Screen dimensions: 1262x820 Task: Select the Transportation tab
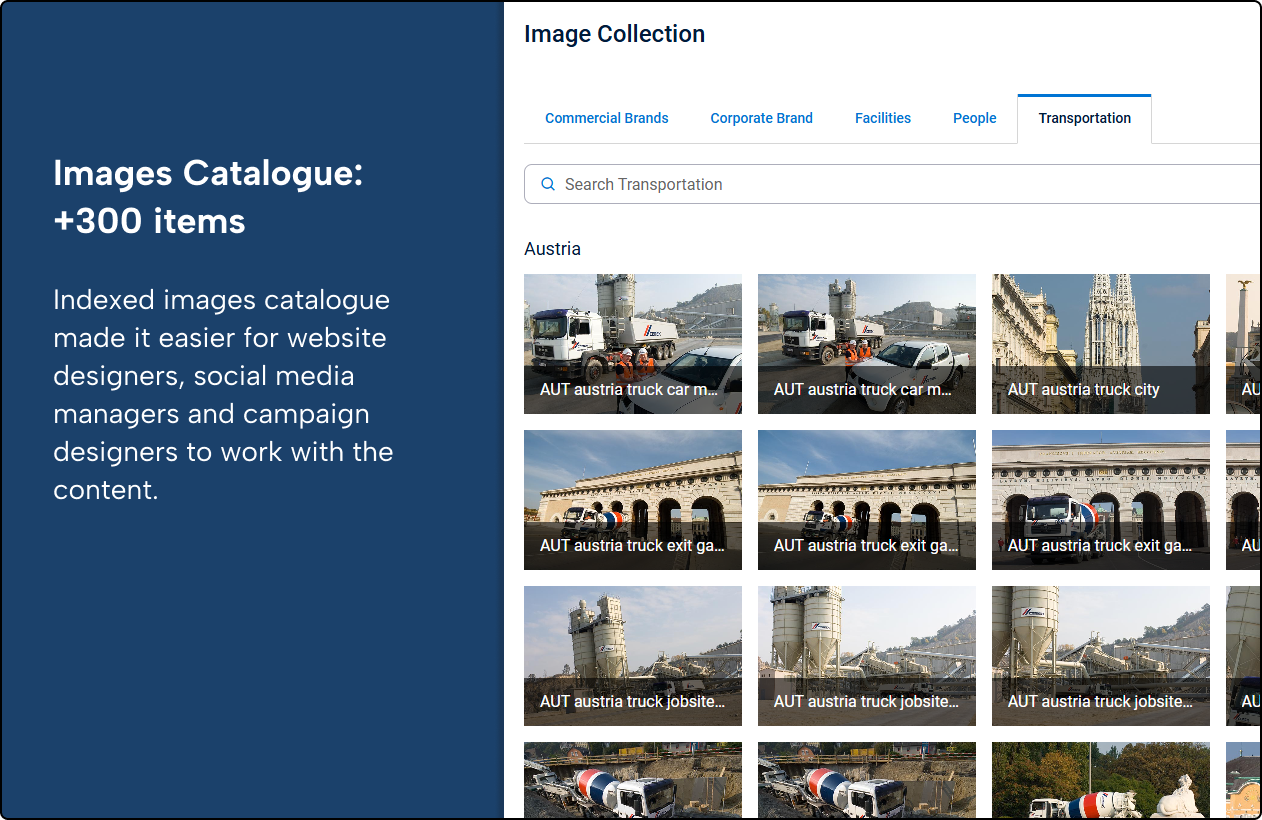coord(1084,118)
